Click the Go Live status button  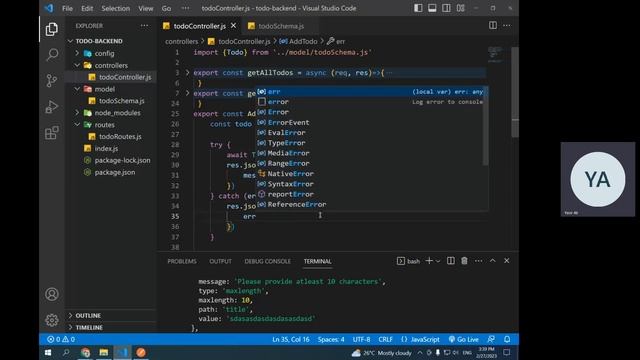[x=463, y=339]
